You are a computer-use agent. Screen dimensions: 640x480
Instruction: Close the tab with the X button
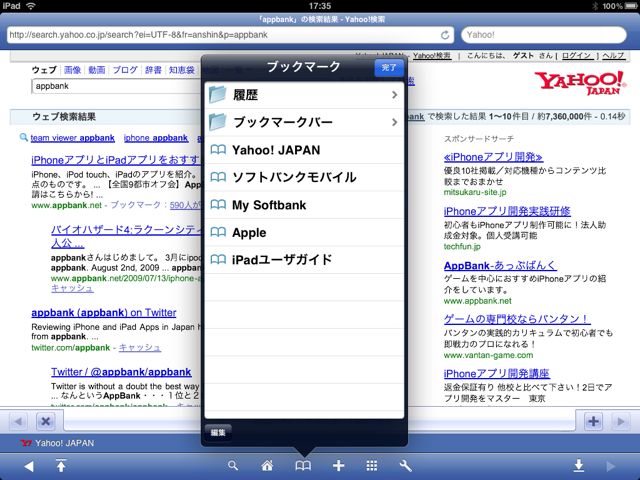tap(46, 421)
